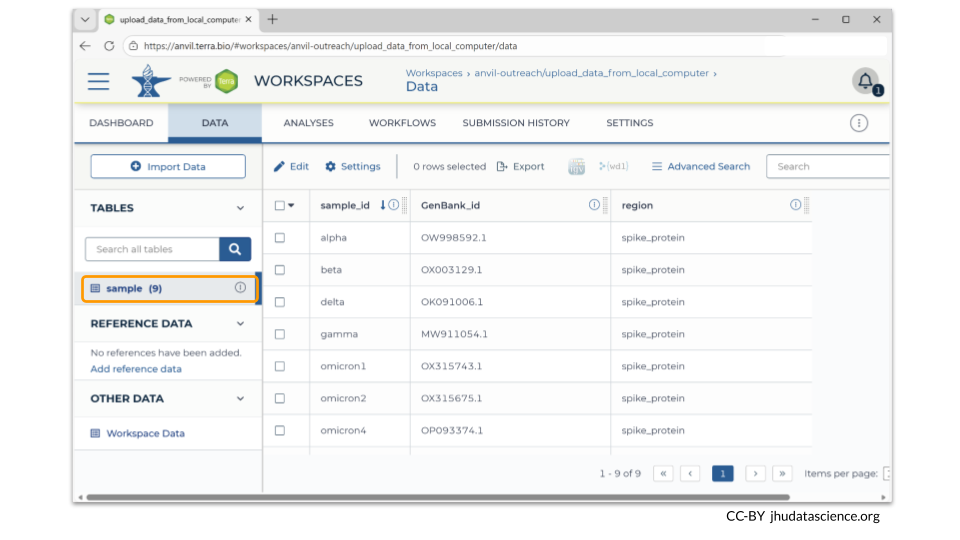Collapse the OTHER DATA section
Screen dimensions: 960x540
[240, 399]
